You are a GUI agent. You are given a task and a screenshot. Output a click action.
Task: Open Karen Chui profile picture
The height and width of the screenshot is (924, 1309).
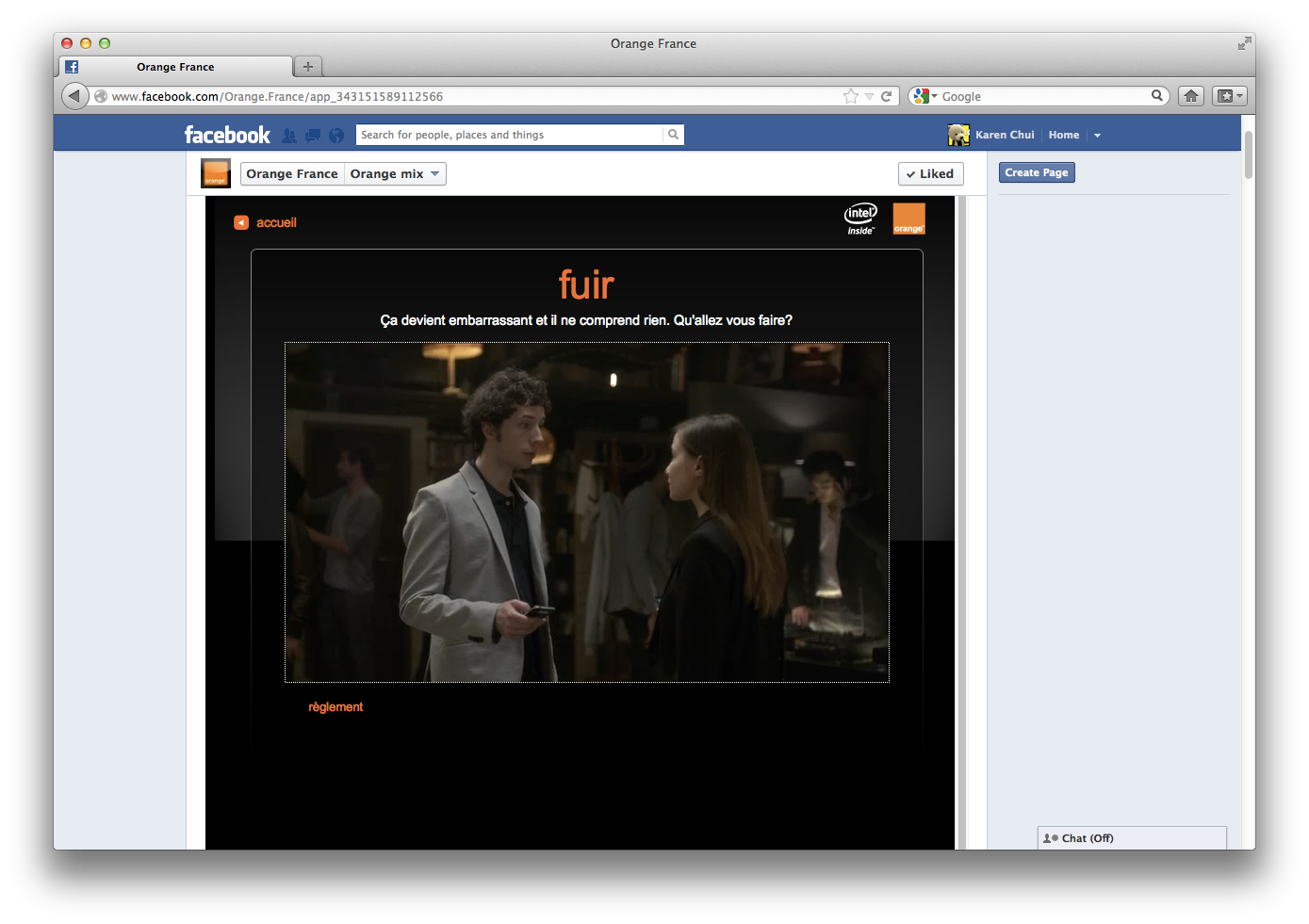point(958,135)
